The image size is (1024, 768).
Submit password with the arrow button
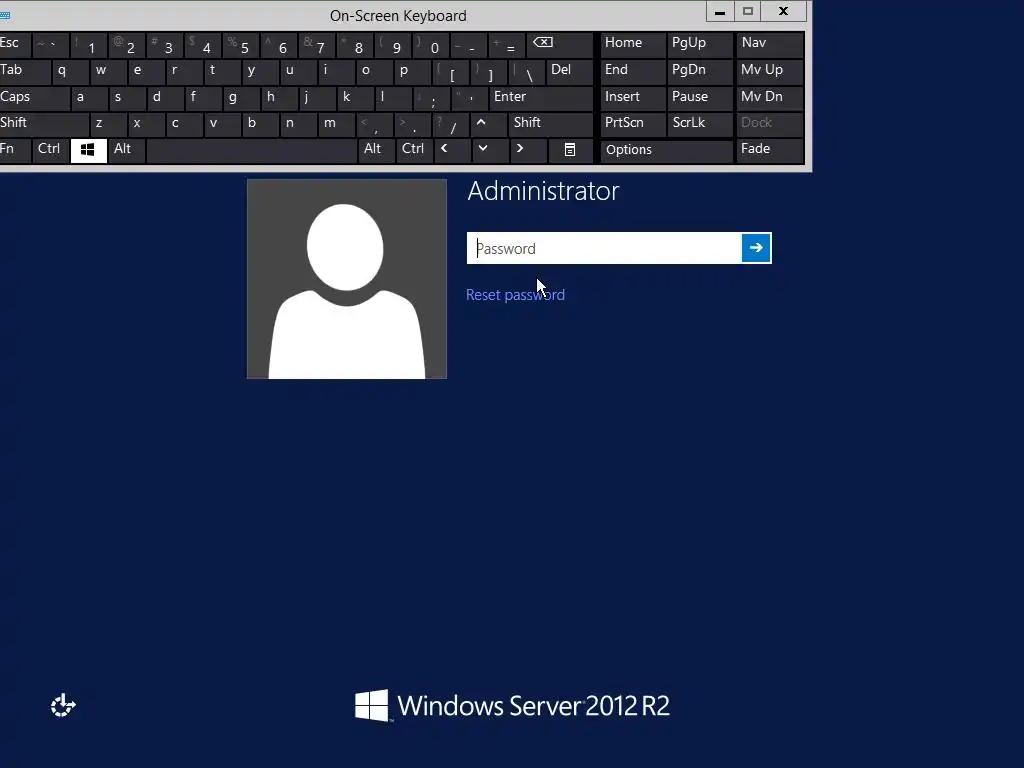[756, 248]
